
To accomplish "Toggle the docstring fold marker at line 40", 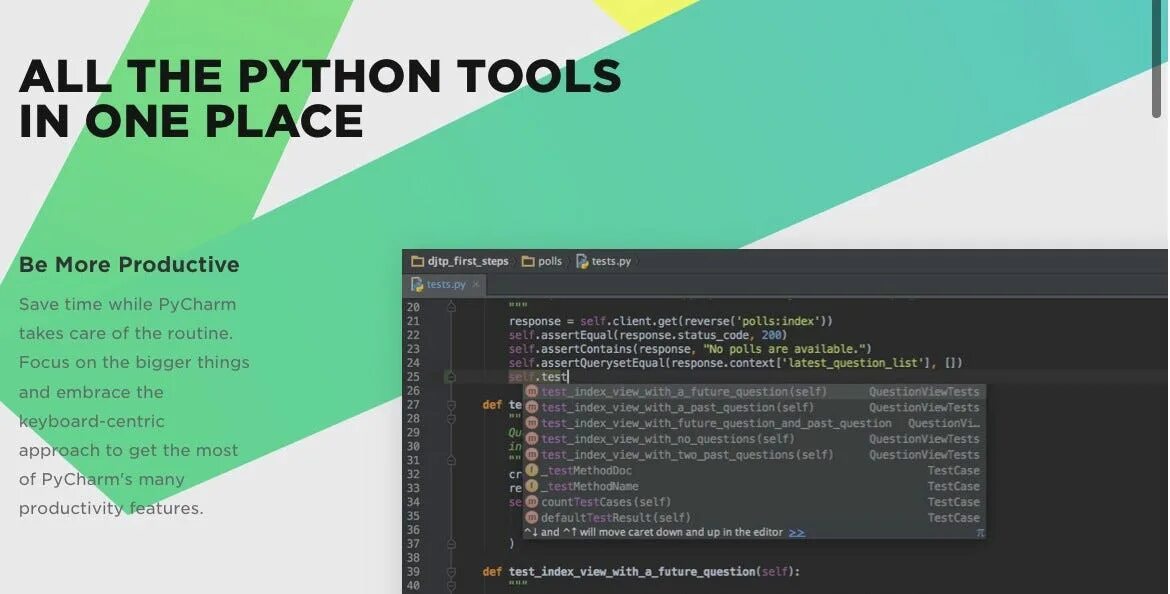I will click(x=451, y=586).
